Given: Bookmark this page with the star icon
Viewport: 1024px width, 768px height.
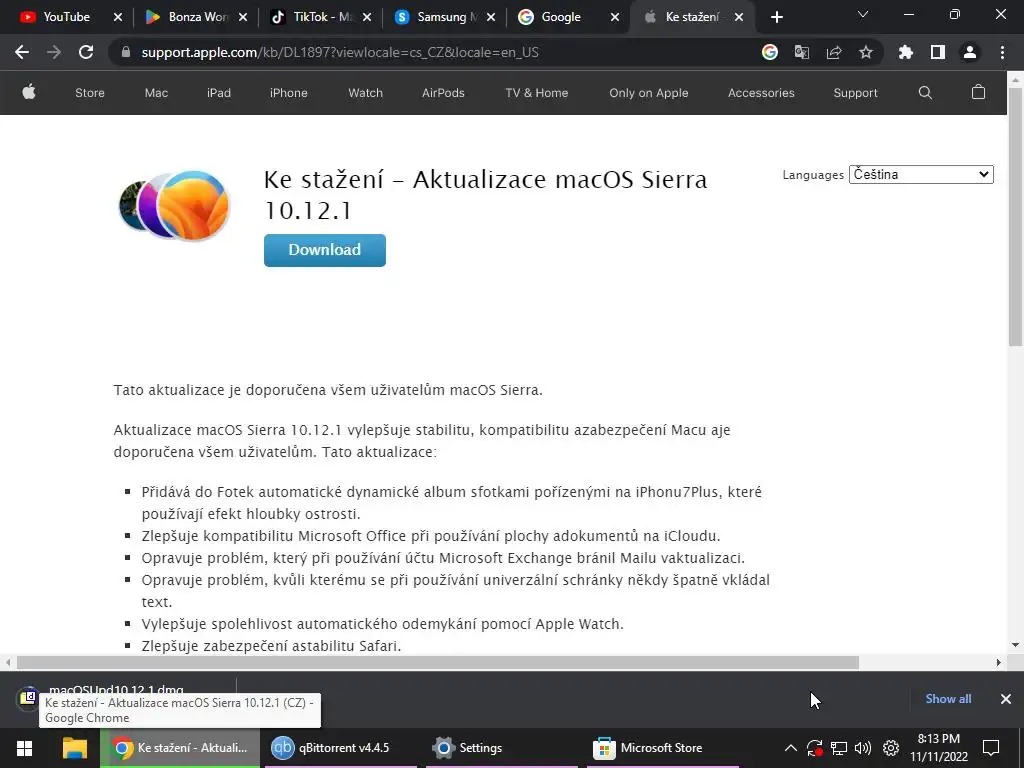Looking at the screenshot, I should [866, 52].
